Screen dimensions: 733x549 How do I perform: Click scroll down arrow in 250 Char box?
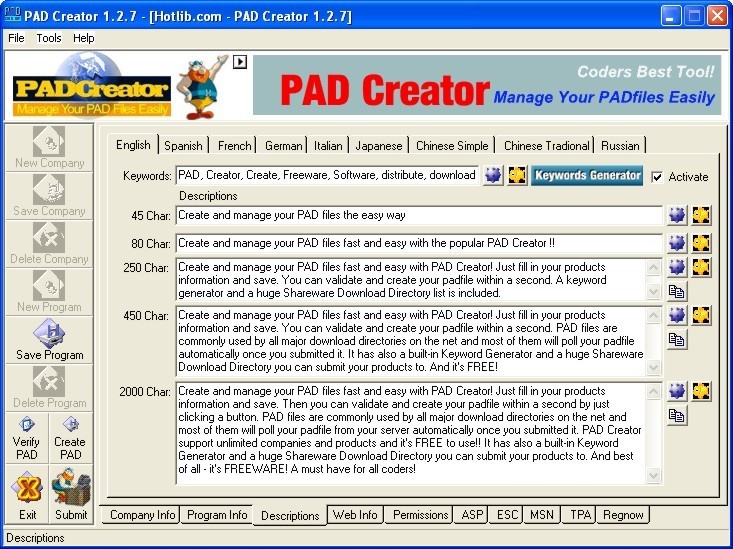tap(653, 291)
